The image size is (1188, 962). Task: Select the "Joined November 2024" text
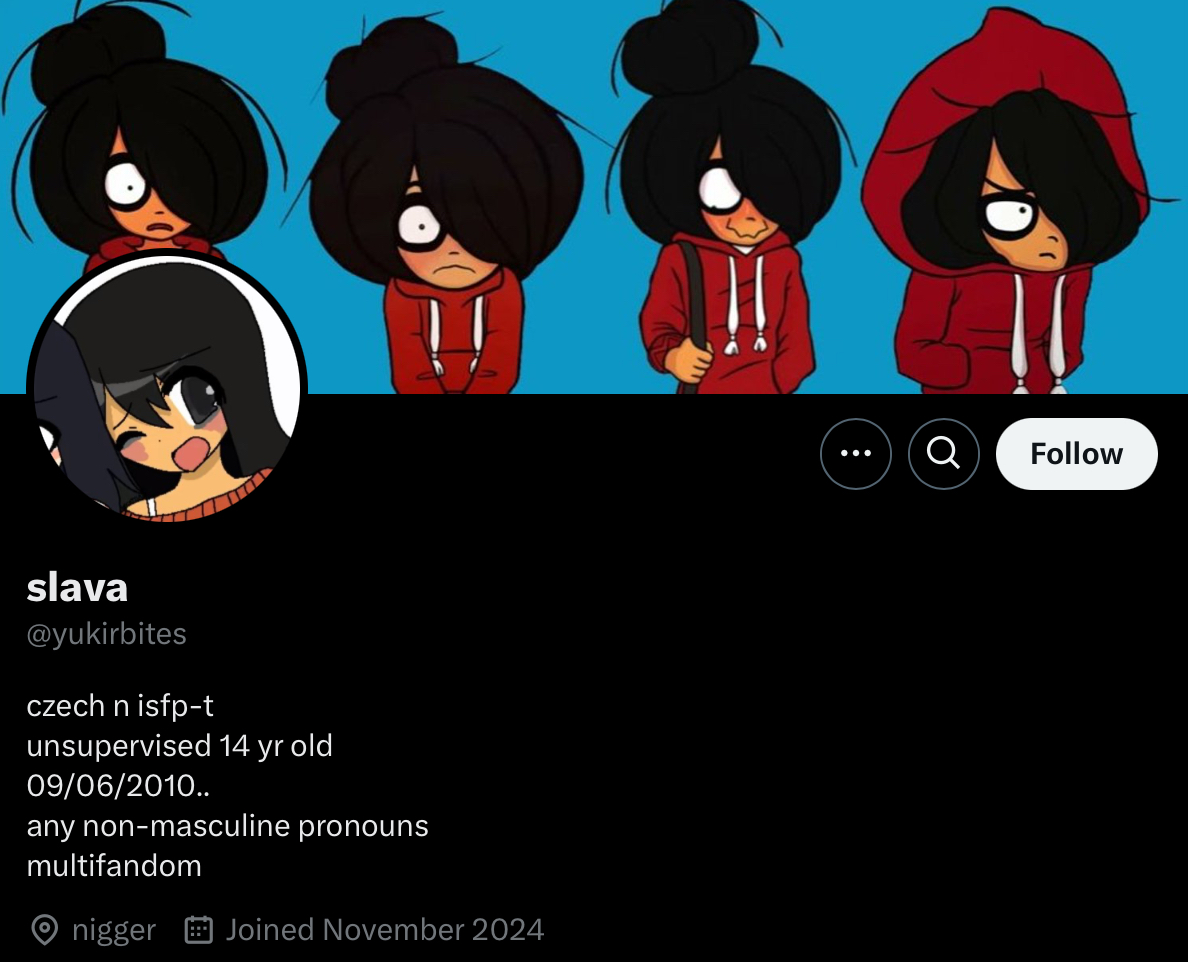click(x=385, y=929)
